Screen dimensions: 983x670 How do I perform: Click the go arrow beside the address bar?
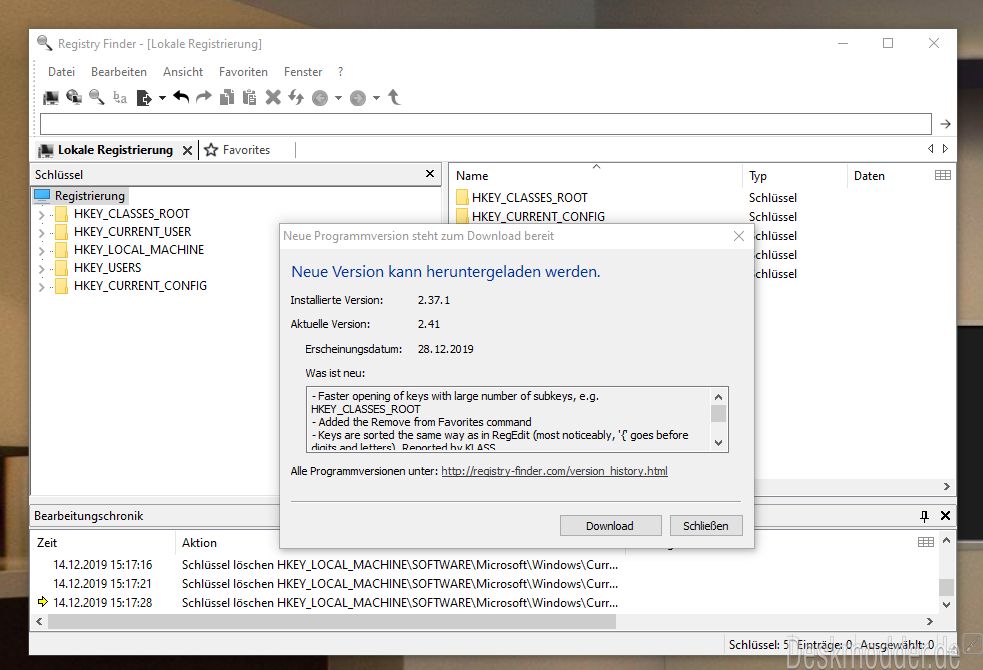[x=945, y=124]
